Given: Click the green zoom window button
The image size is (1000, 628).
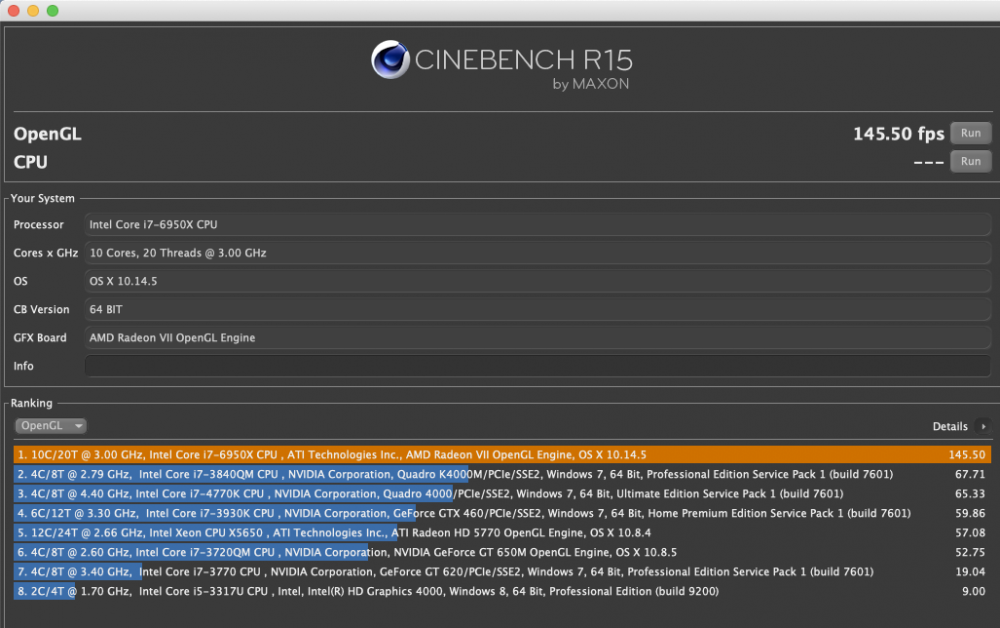Looking at the screenshot, I should tap(53, 10).
